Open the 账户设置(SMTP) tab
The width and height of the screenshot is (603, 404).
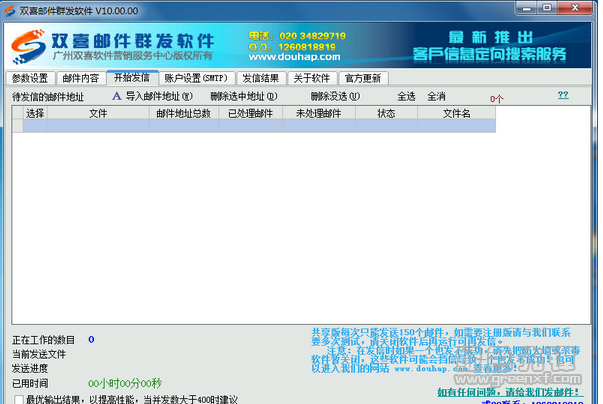tap(196, 78)
